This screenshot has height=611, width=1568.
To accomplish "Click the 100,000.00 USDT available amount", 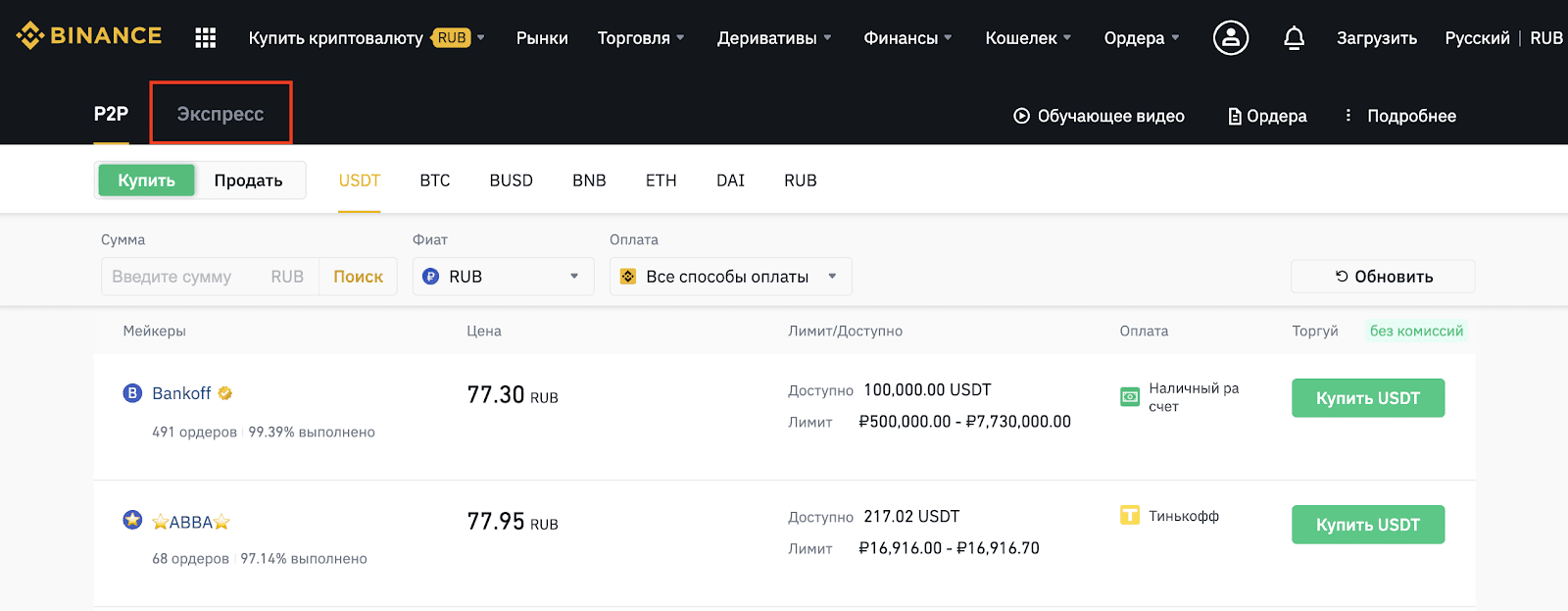I will pyautogui.click(x=927, y=390).
